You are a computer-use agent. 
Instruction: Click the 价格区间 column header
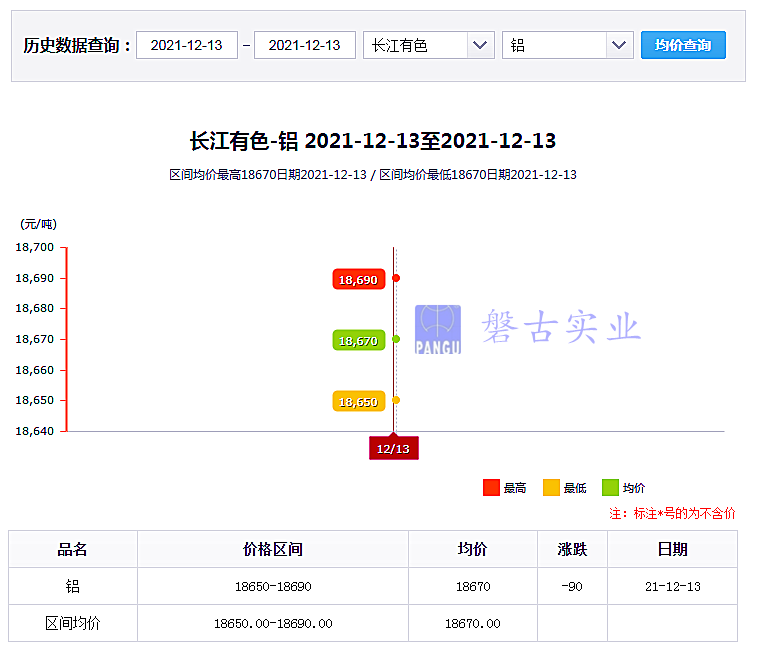point(273,549)
